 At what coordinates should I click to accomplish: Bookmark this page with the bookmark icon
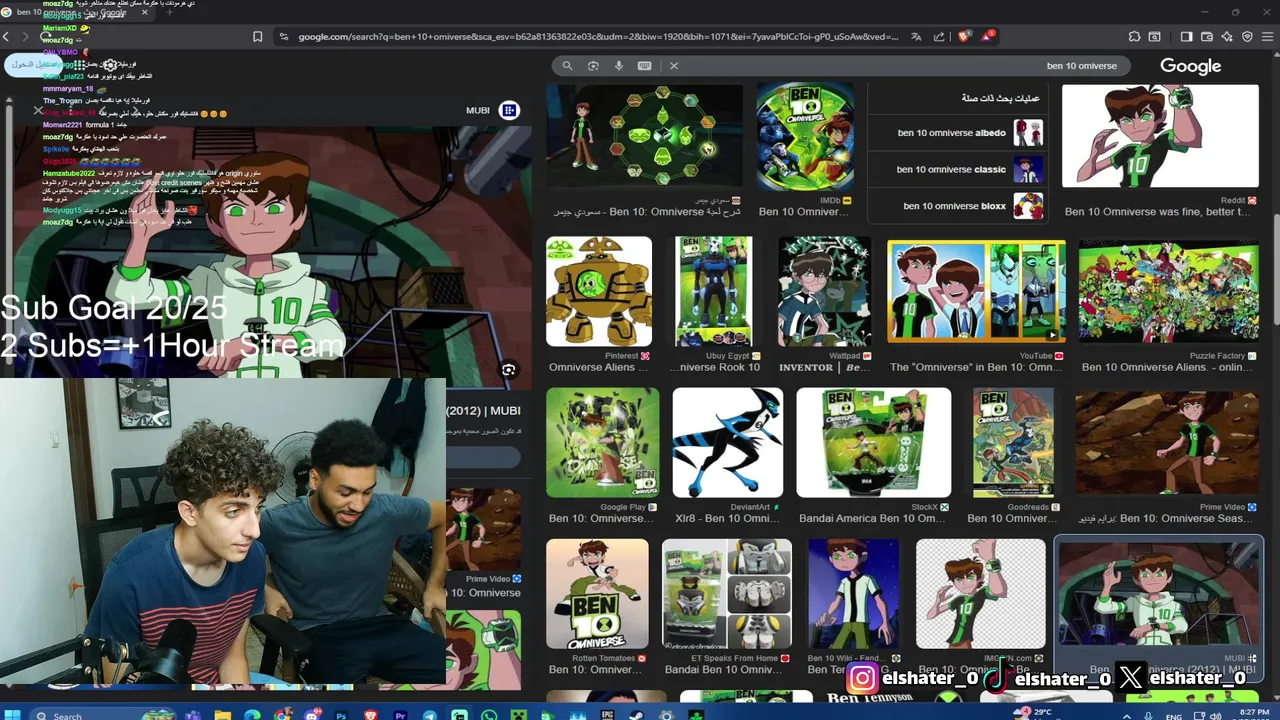coord(257,37)
